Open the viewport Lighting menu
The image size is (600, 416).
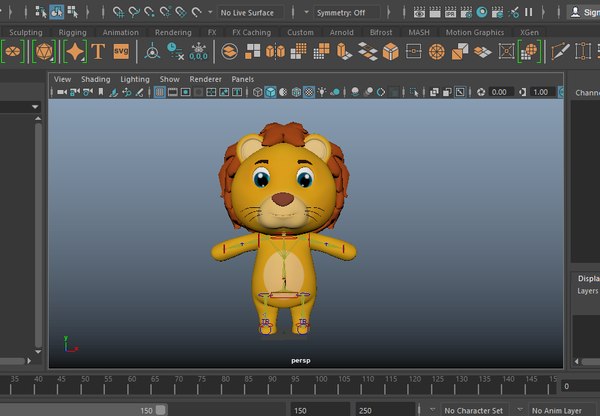click(x=135, y=79)
